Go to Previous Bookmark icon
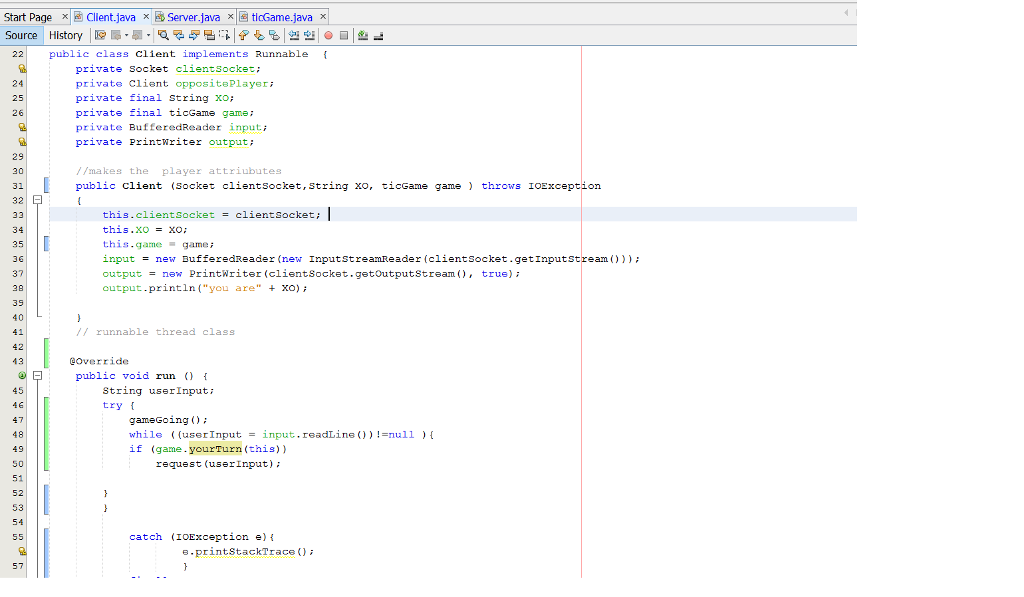This screenshot has height=597, width=1024. pyautogui.click(x=243, y=35)
